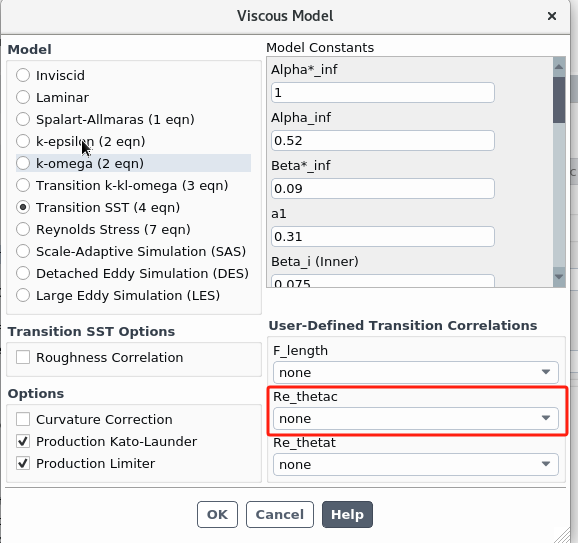Enable the Curvature Correction option
Image resolution: width=578 pixels, height=543 pixels.
coord(23,419)
